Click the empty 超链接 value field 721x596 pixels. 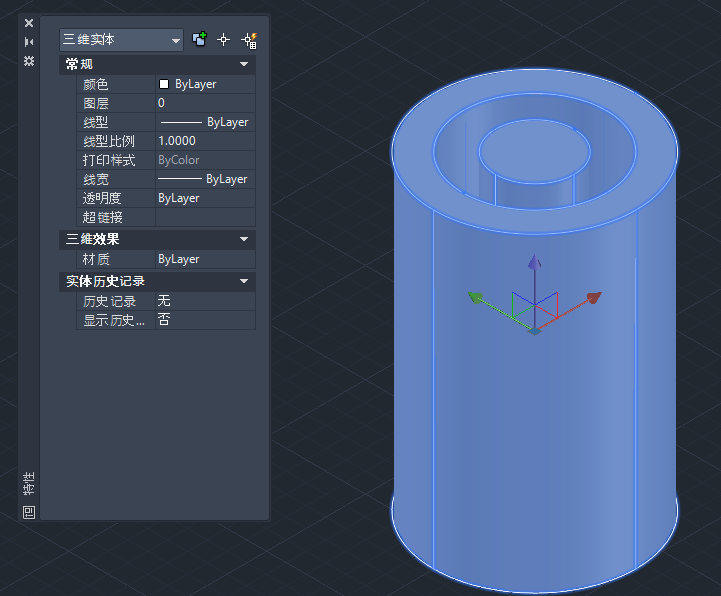point(206,217)
